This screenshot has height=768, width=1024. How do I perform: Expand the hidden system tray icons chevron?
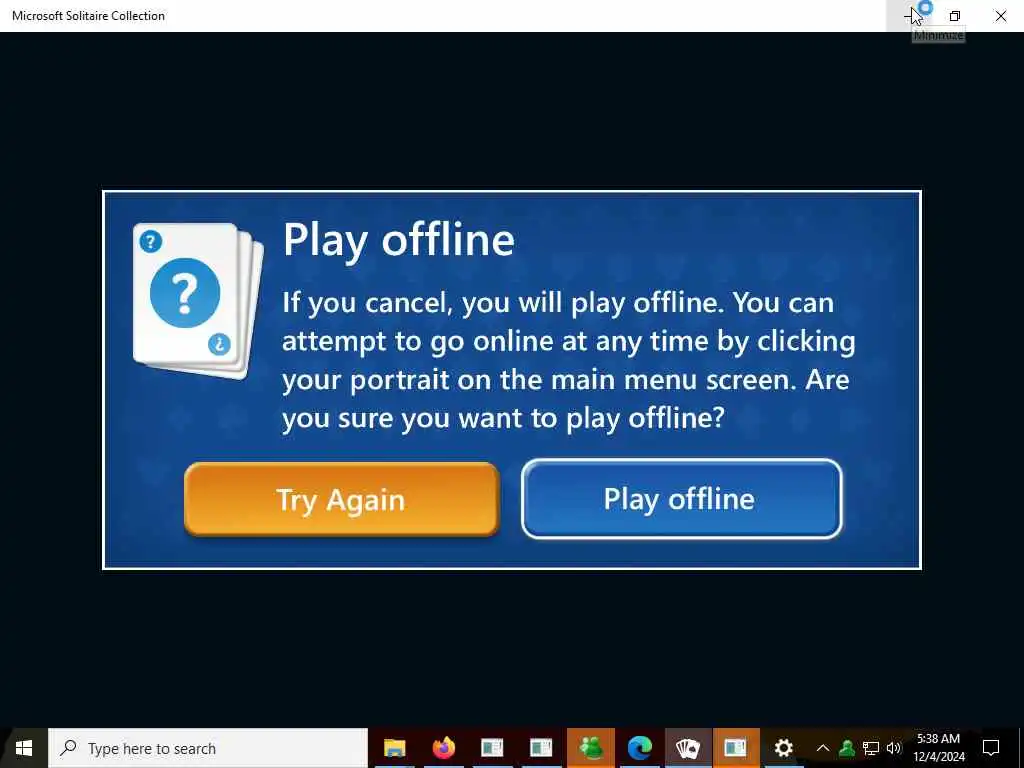823,748
